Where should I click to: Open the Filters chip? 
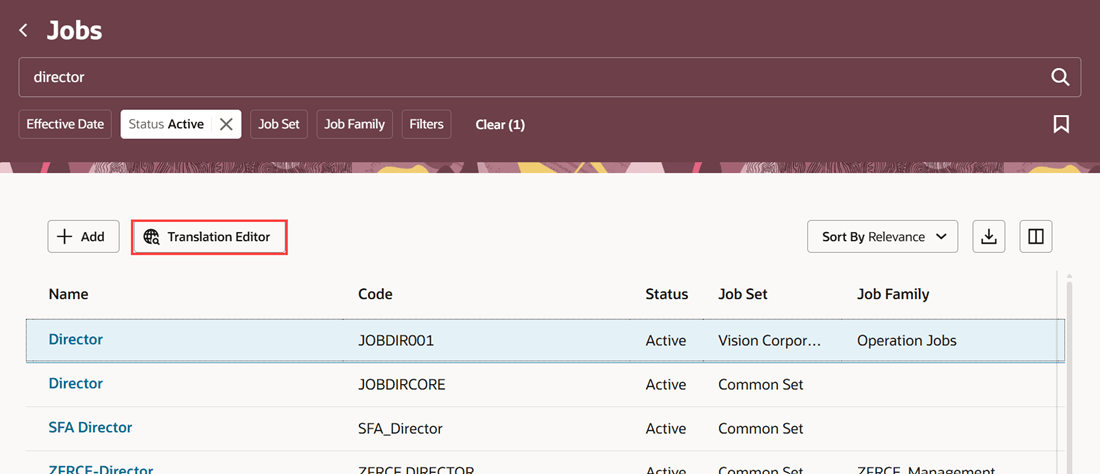pos(427,124)
